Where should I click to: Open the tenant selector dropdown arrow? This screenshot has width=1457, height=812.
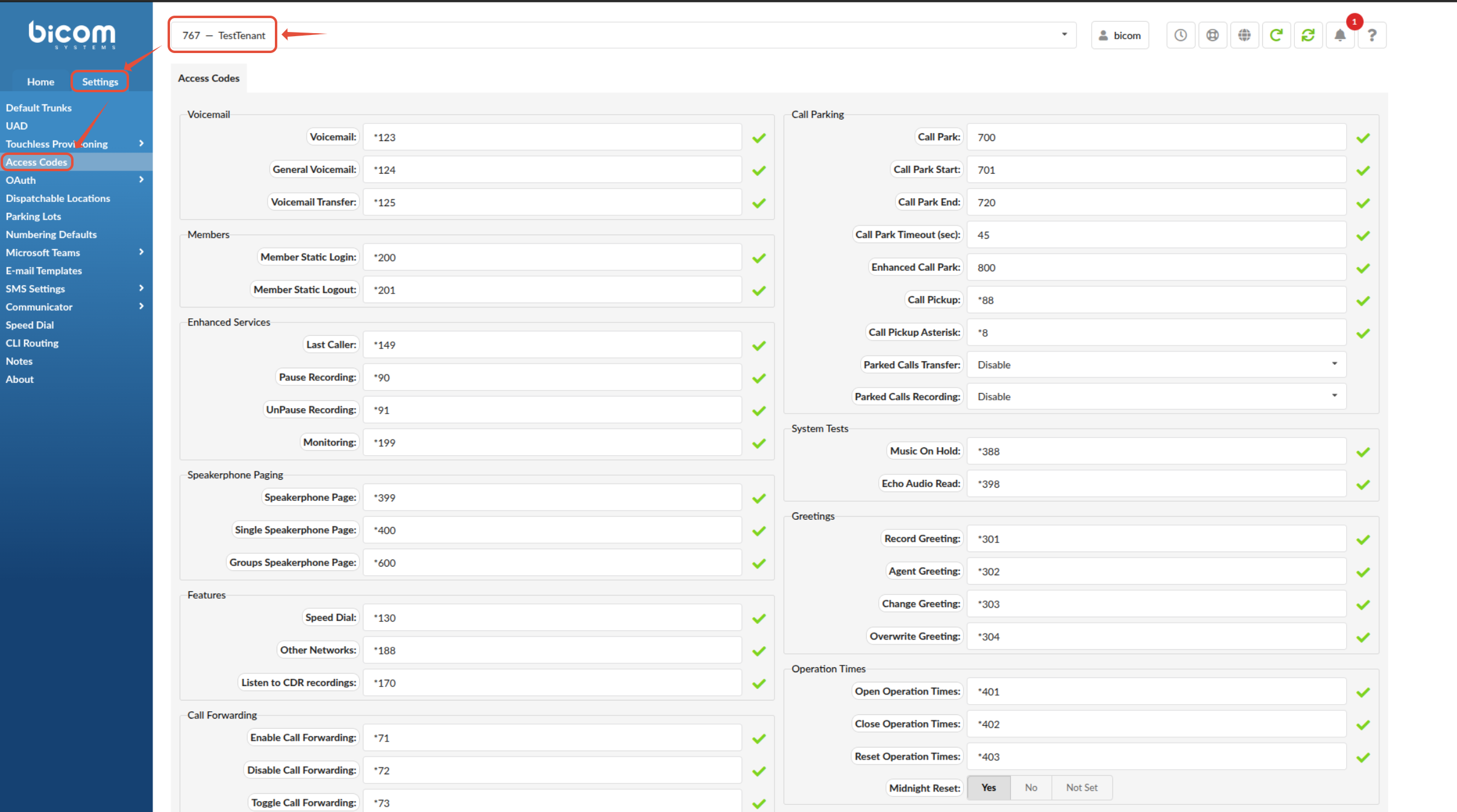pos(1064,35)
